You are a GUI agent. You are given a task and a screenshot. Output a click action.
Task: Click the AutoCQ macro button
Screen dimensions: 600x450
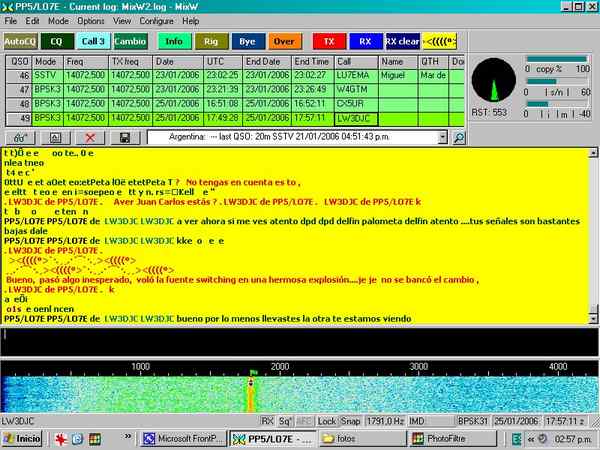tap(20, 41)
